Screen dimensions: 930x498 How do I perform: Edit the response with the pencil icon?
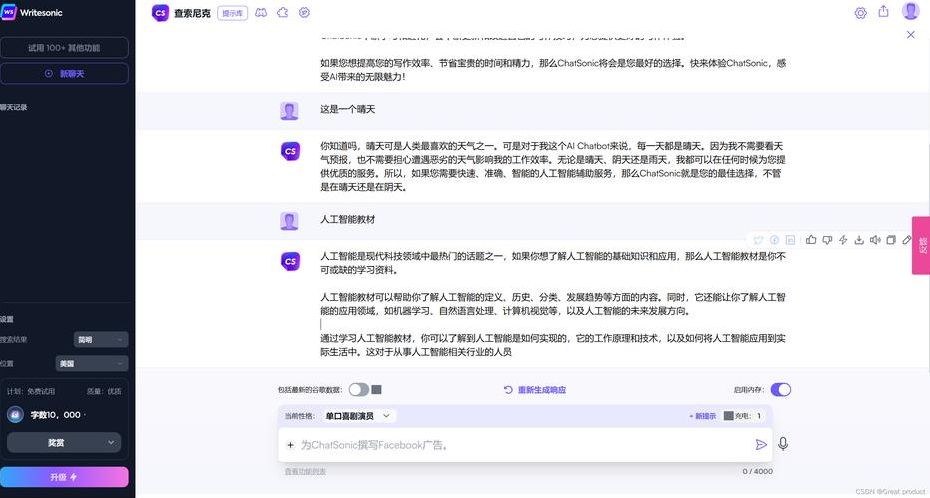[x=906, y=240]
